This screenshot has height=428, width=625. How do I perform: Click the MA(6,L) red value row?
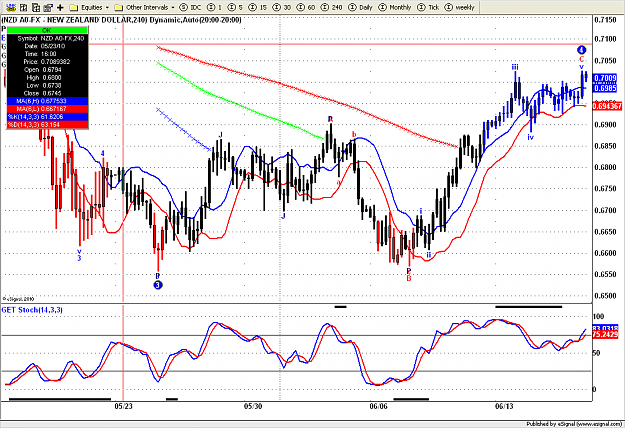(47, 109)
